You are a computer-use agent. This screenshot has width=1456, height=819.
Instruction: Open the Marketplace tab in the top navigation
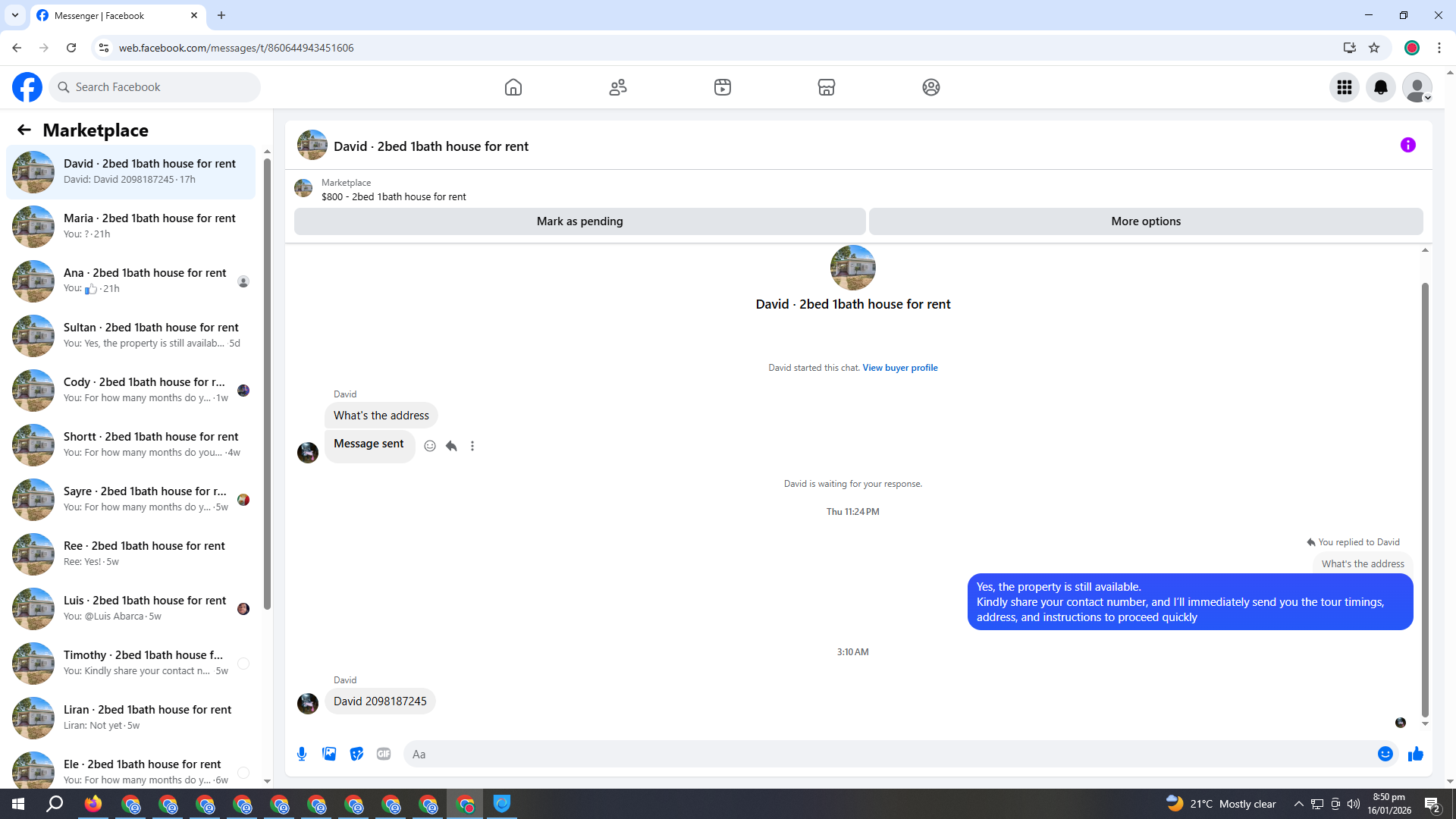pyautogui.click(x=827, y=87)
